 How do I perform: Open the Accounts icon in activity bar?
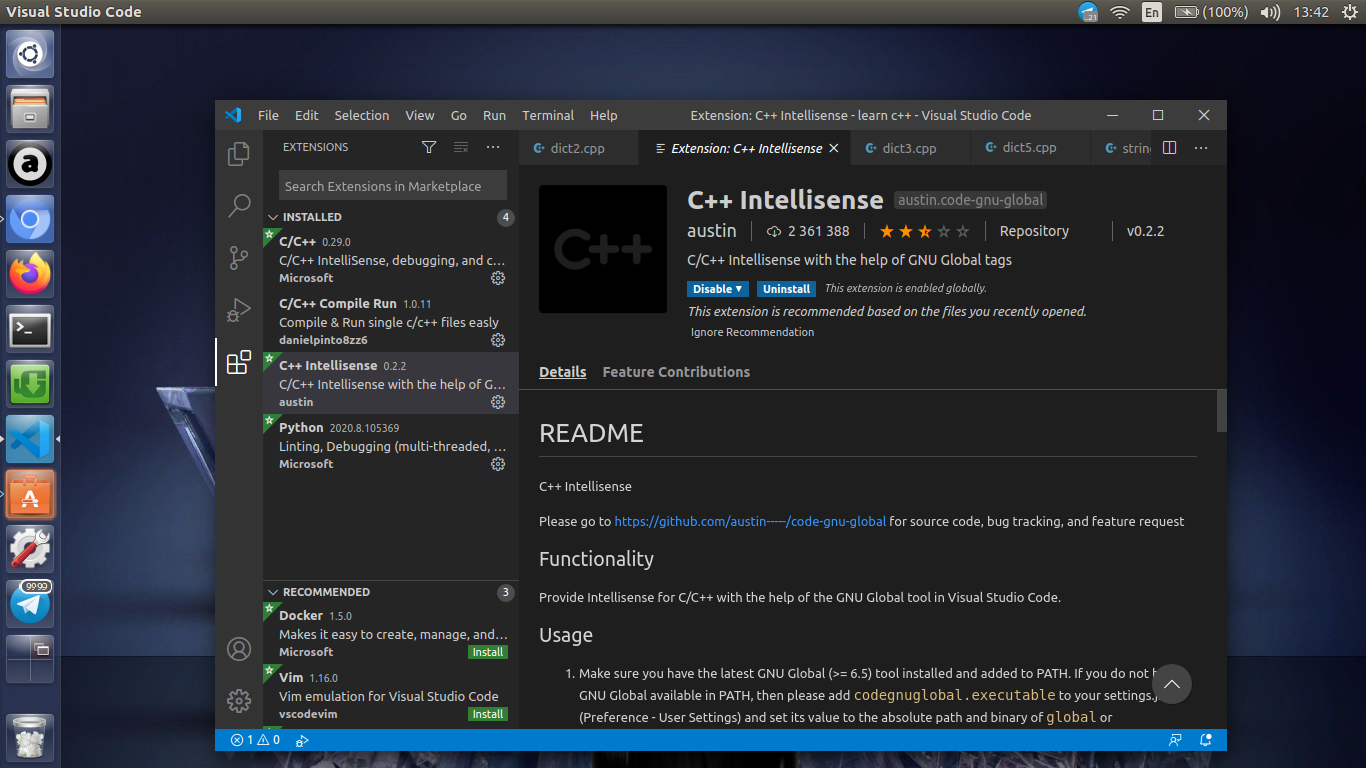tap(239, 649)
